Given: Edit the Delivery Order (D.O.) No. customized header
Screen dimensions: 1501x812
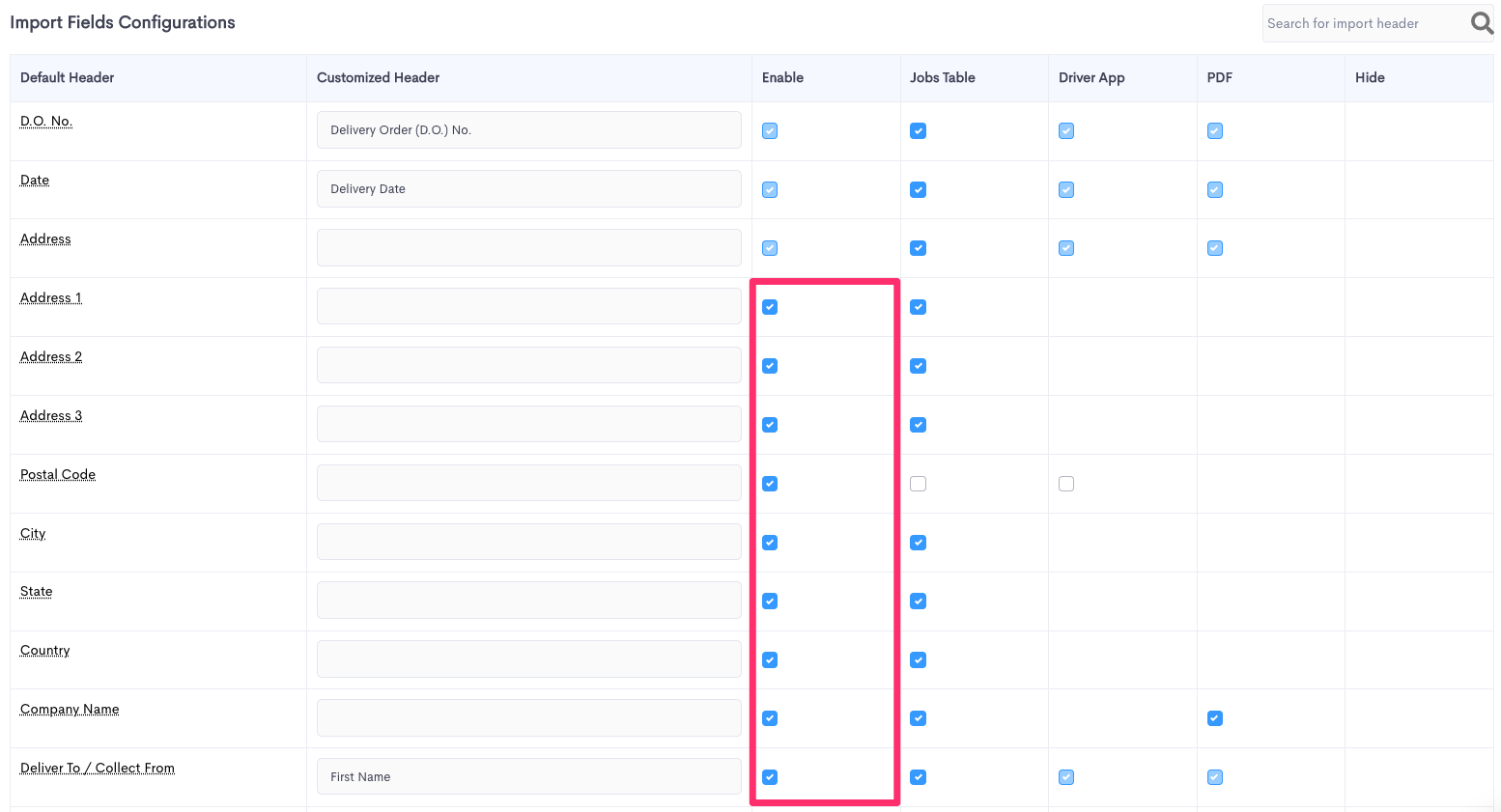Looking at the screenshot, I should coord(528,130).
